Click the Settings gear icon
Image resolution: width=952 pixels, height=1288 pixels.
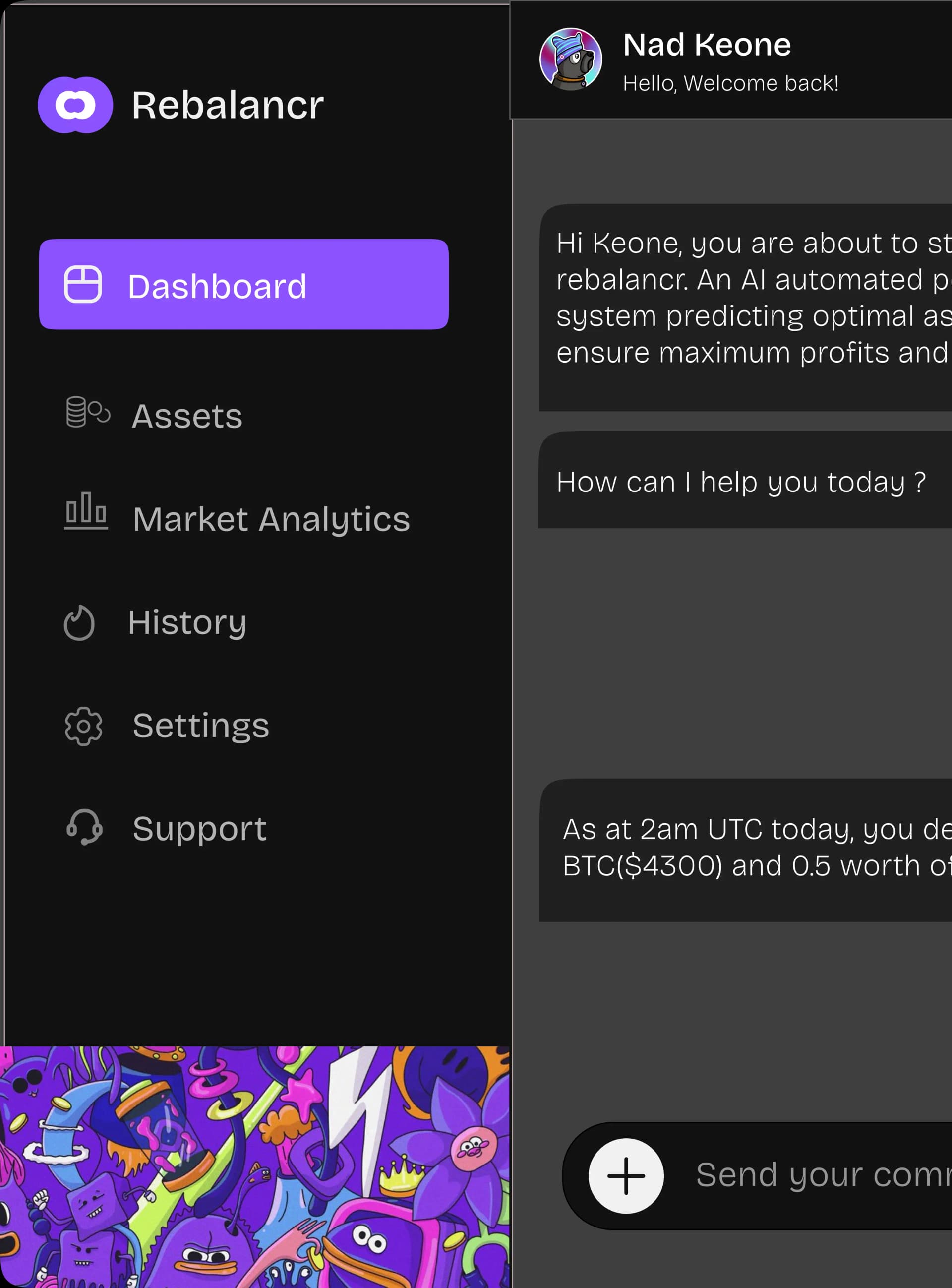point(84,726)
